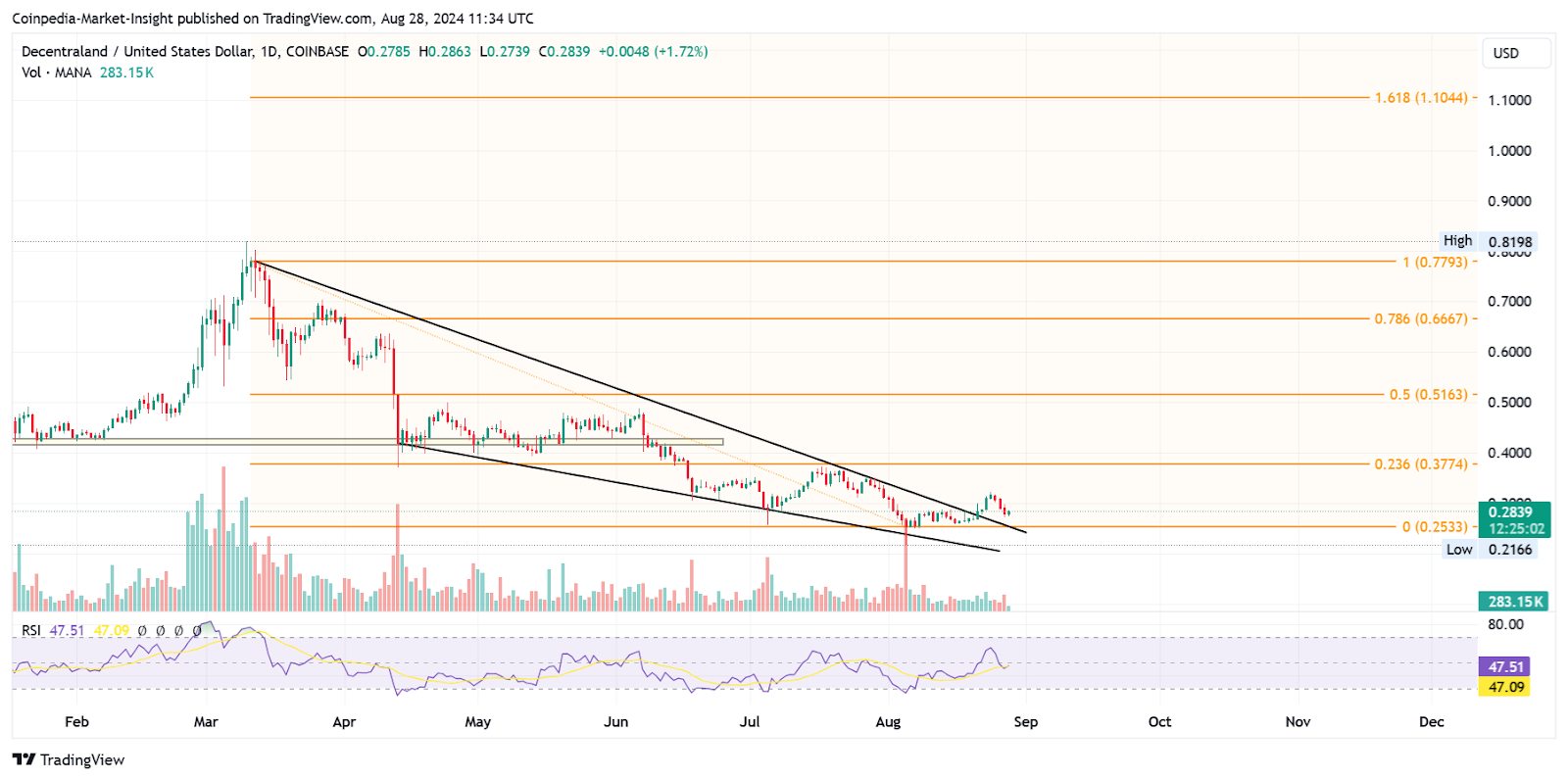
Task: Click the Nov label on time axis
Action: (x=1298, y=722)
